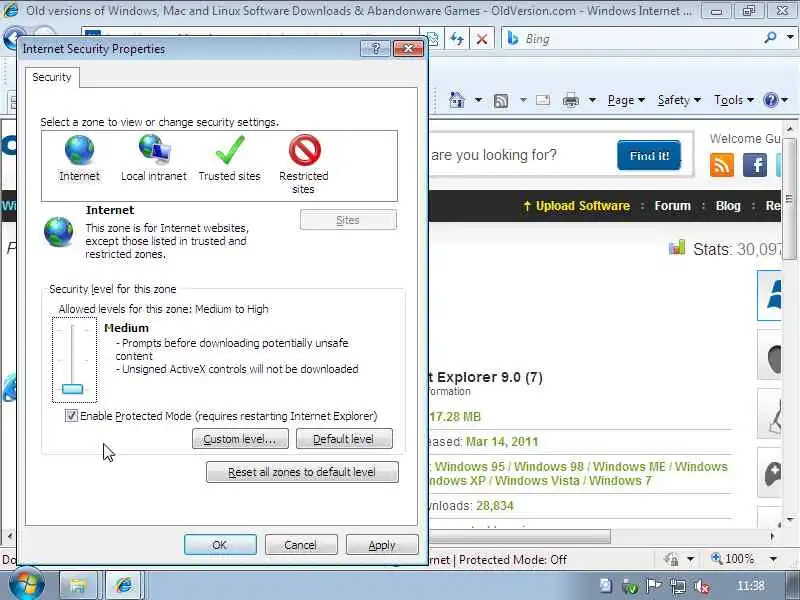Click the muted volume tray icon
Screen dimensions: 800x600
703,587
